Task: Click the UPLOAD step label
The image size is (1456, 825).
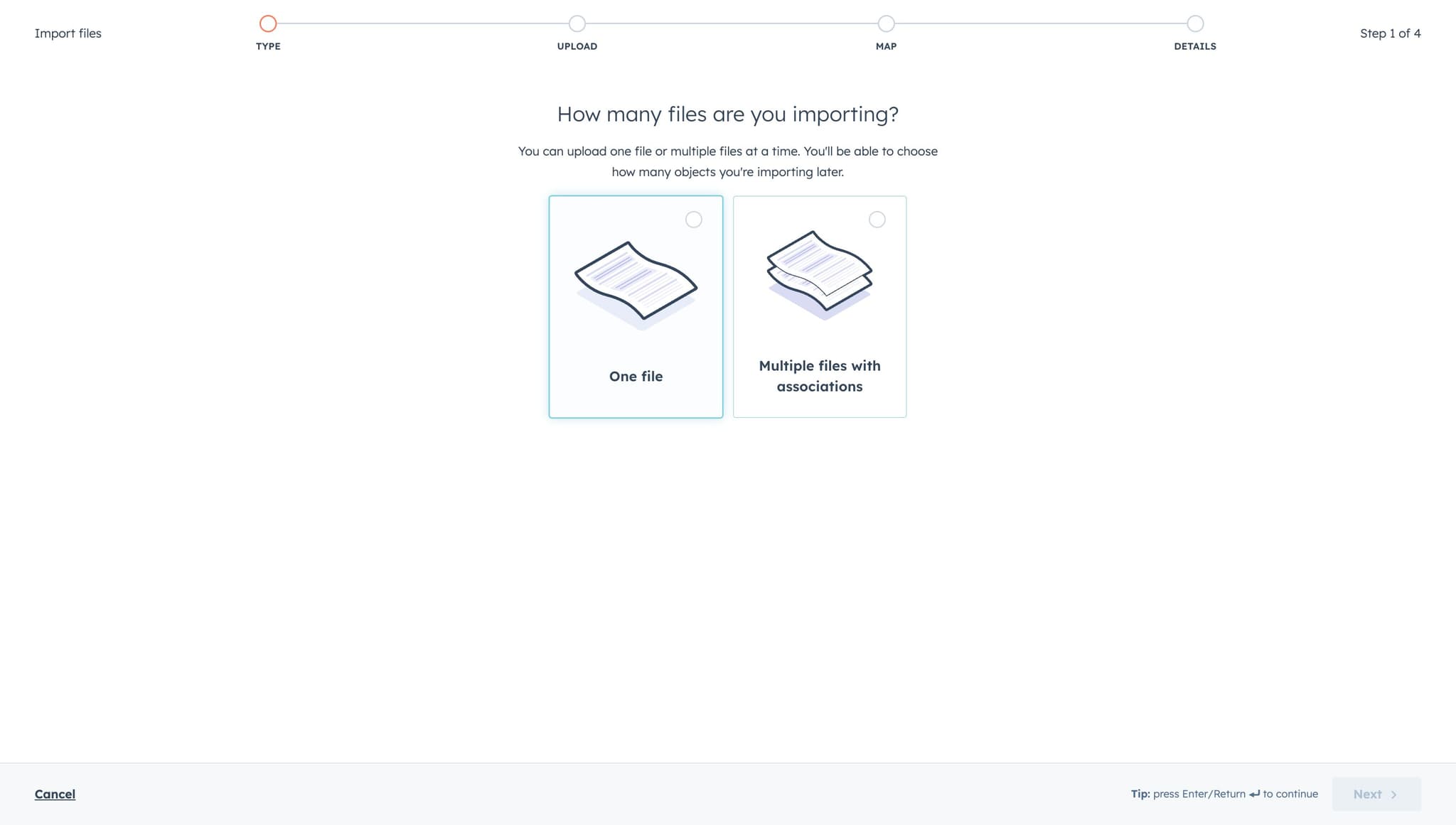Action: [x=577, y=45]
